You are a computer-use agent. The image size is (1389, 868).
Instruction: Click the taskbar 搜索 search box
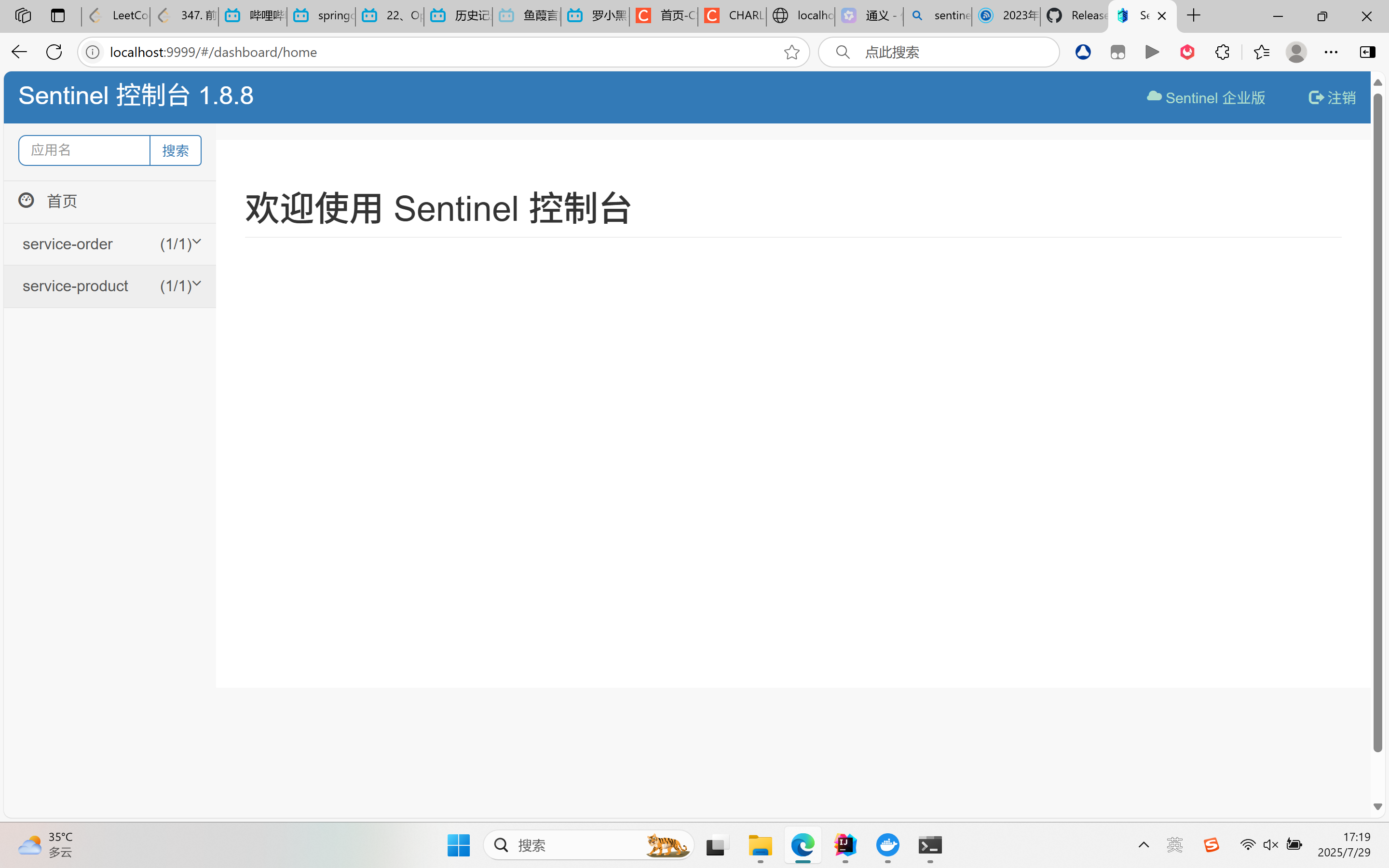click(589, 845)
